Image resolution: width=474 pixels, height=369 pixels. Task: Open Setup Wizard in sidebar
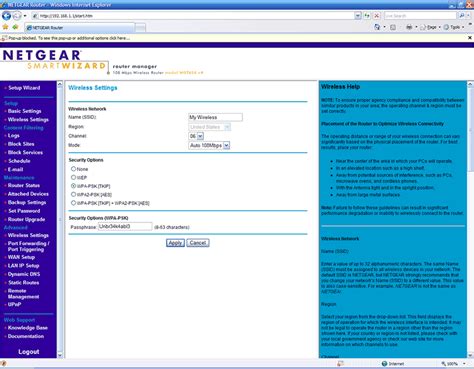pyautogui.click(x=24, y=88)
